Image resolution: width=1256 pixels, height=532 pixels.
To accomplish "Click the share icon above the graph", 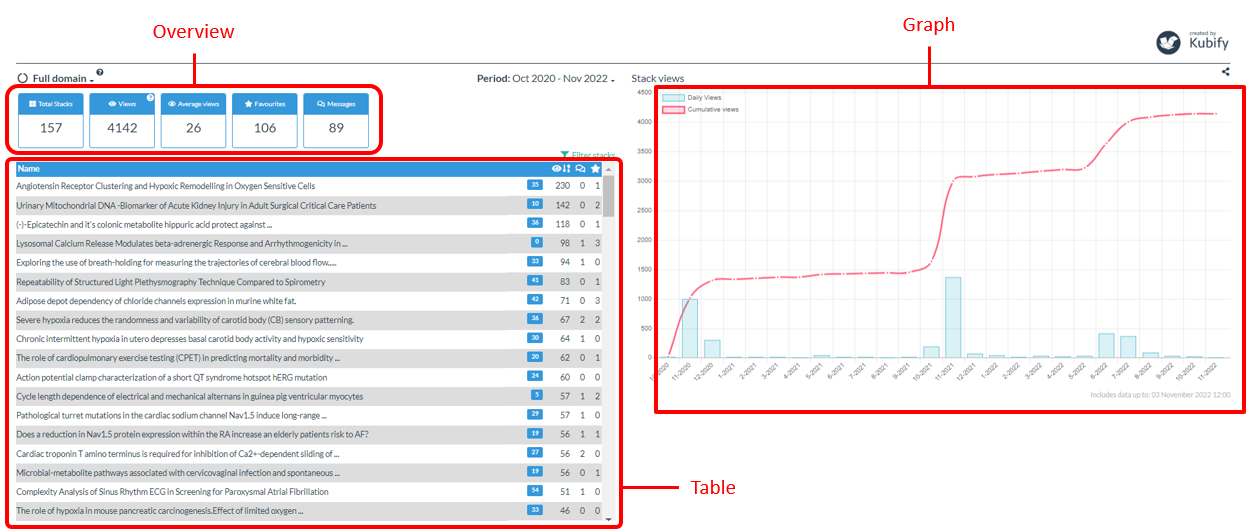I will click(x=1226, y=71).
